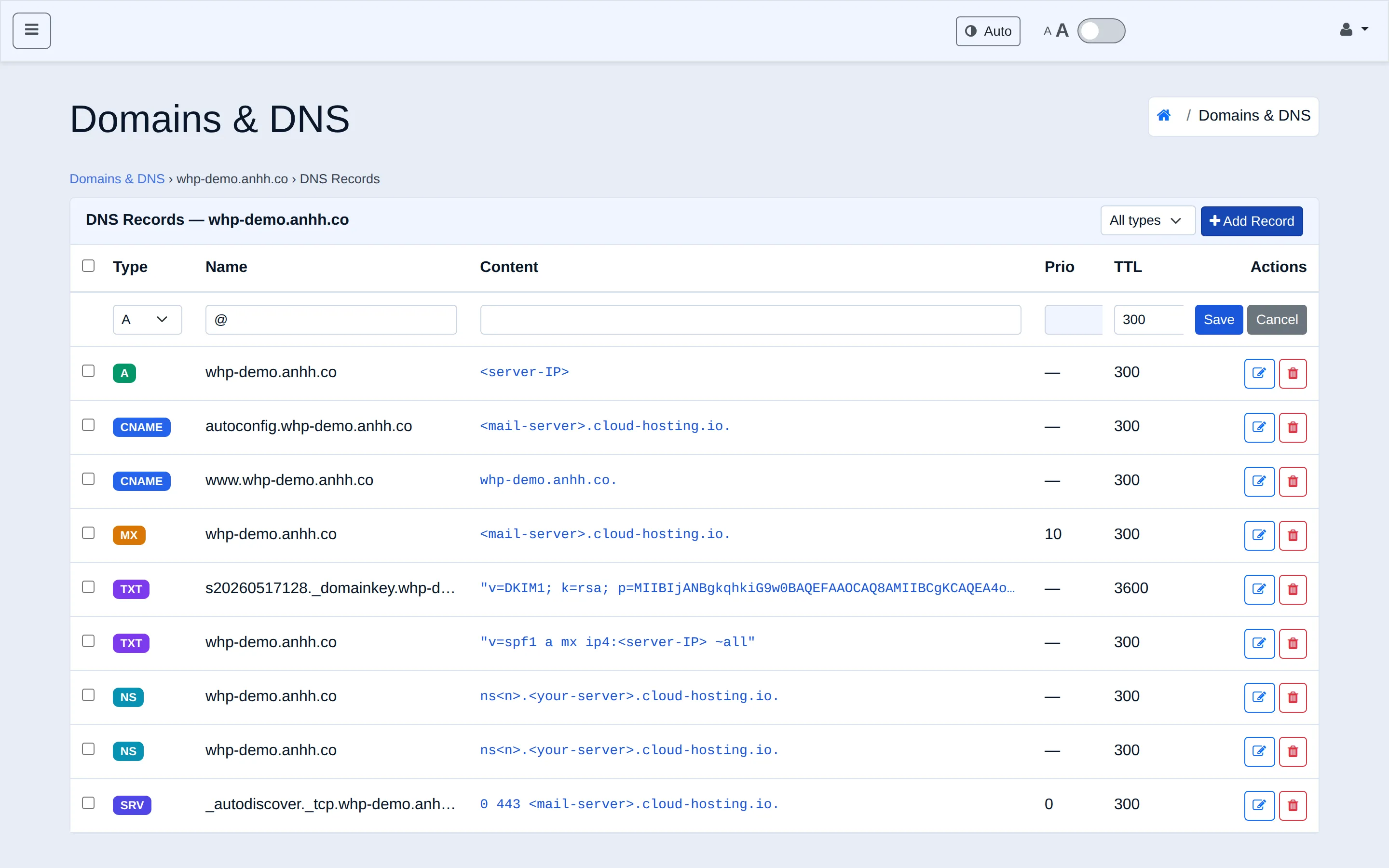Click the empty Content input field
Image resolution: width=1389 pixels, height=868 pixels.
point(750,319)
